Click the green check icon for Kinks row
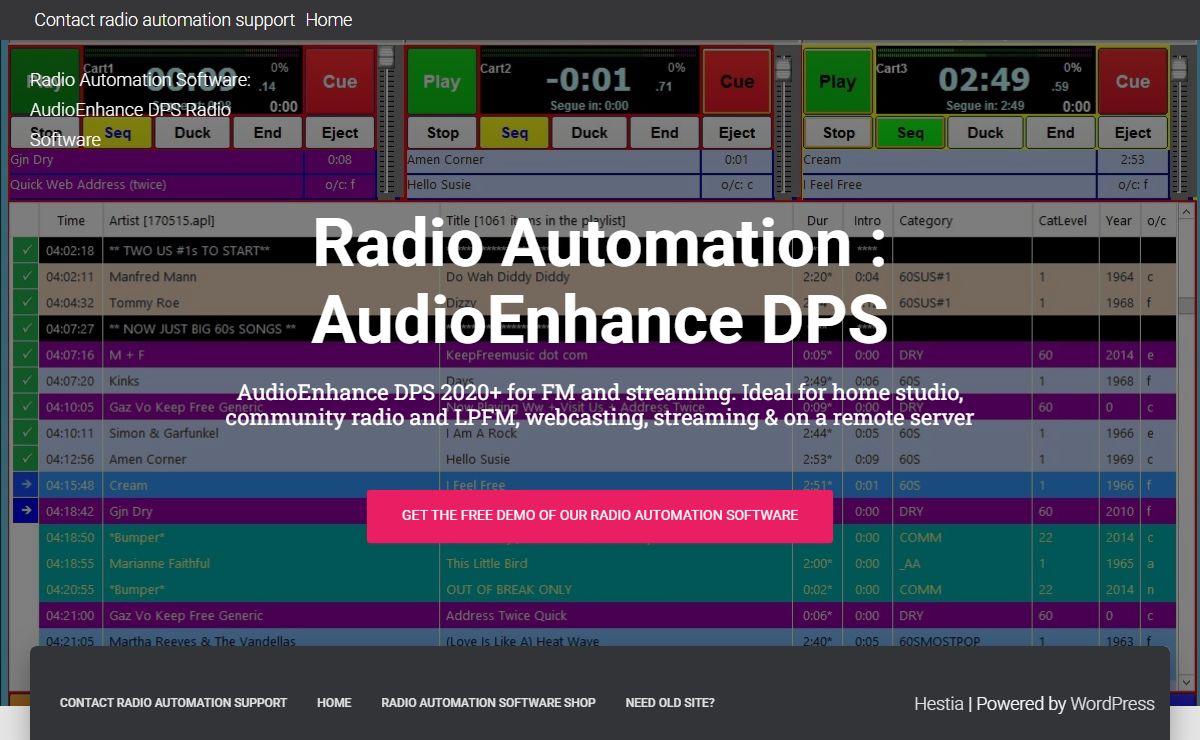Image resolution: width=1200 pixels, height=740 pixels. pos(26,381)
